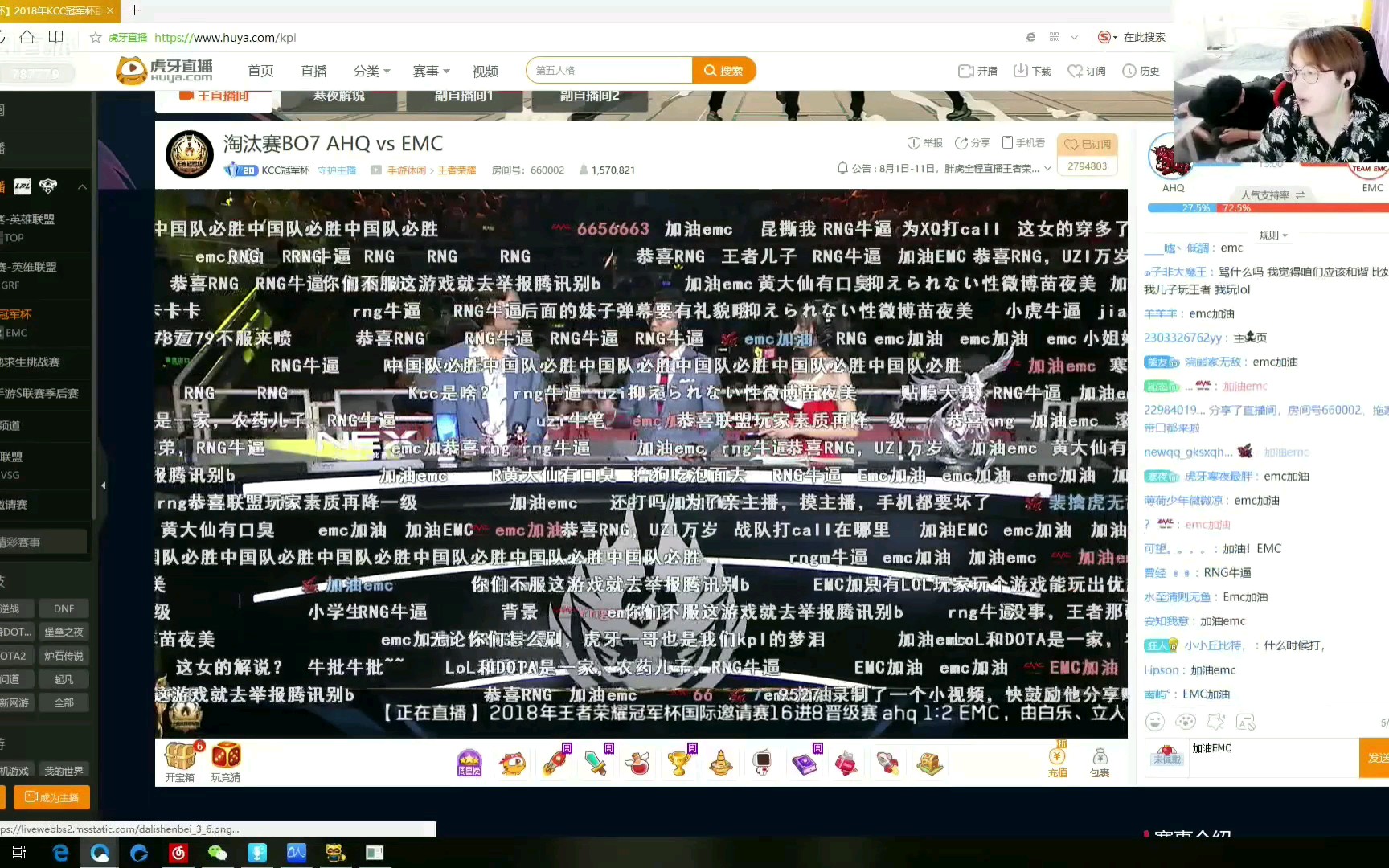Image resolution: width=1389 pixels, height=868 pixels.
Task: Click the Huya 虎牙直播 logo
Action: point(165,71)
